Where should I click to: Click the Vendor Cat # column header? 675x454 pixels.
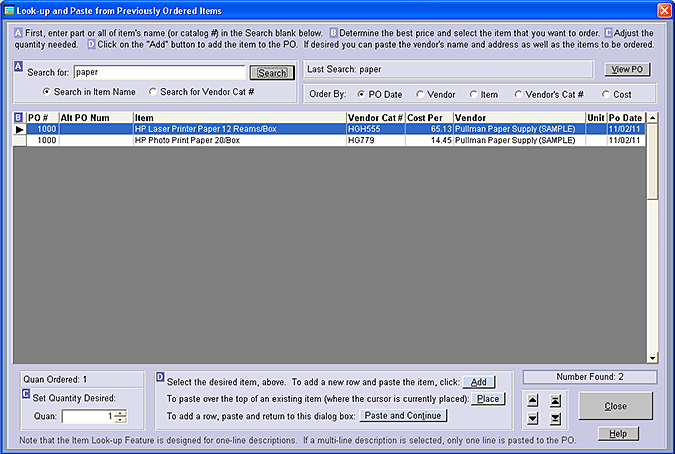[x=376, y=117]
